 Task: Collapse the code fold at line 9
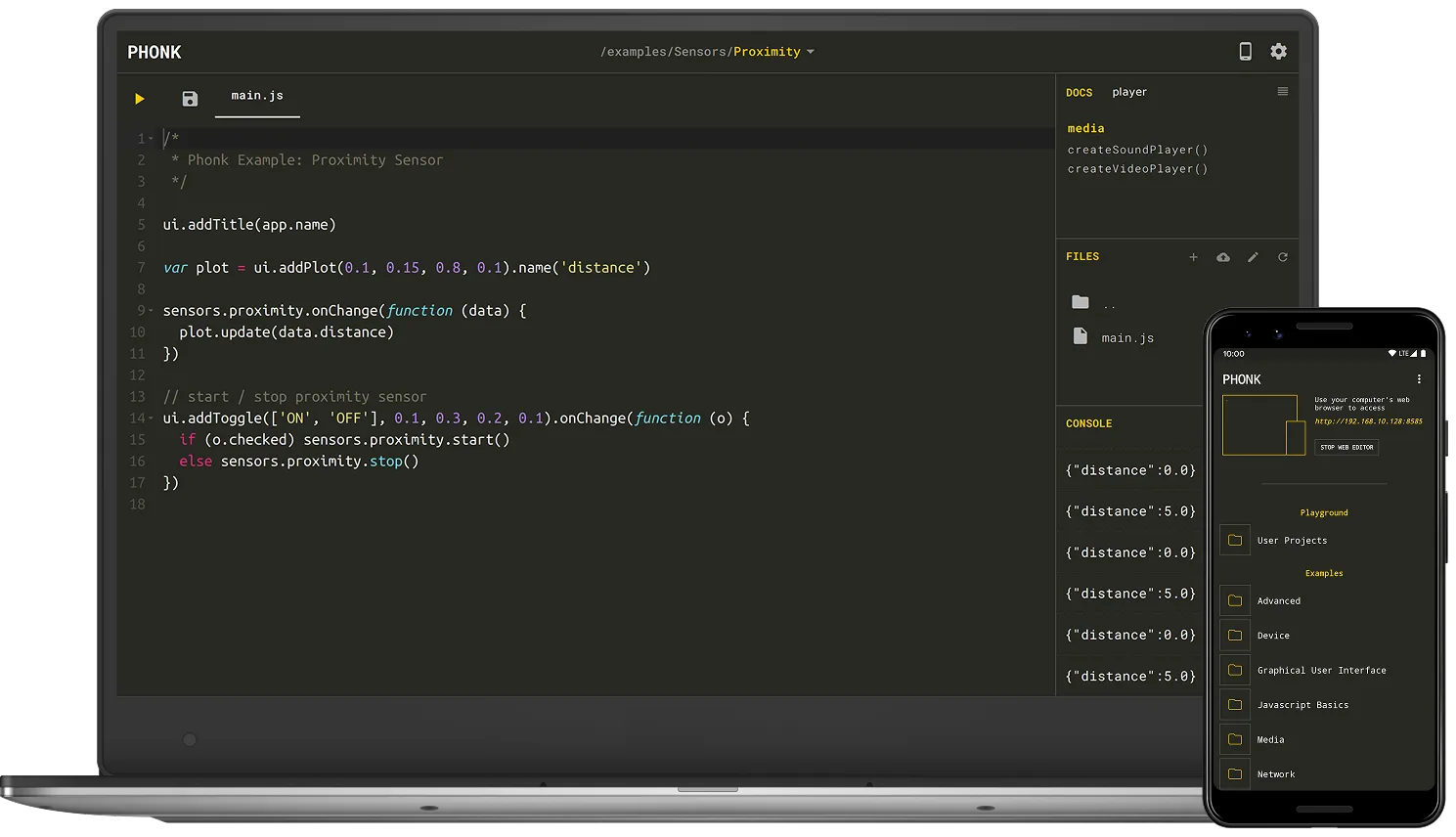pos(152,311)
